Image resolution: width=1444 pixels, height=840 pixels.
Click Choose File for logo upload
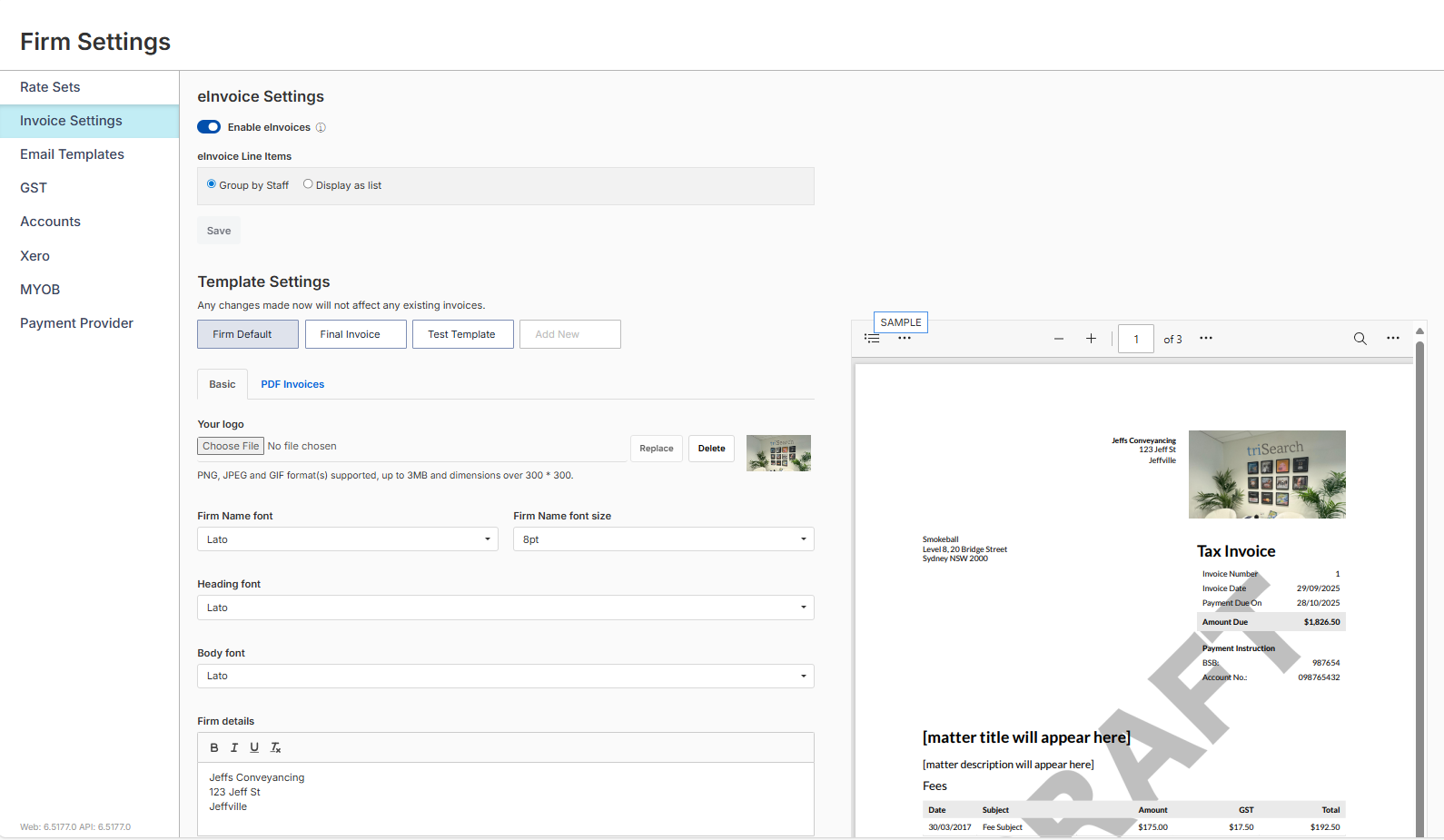231,446
